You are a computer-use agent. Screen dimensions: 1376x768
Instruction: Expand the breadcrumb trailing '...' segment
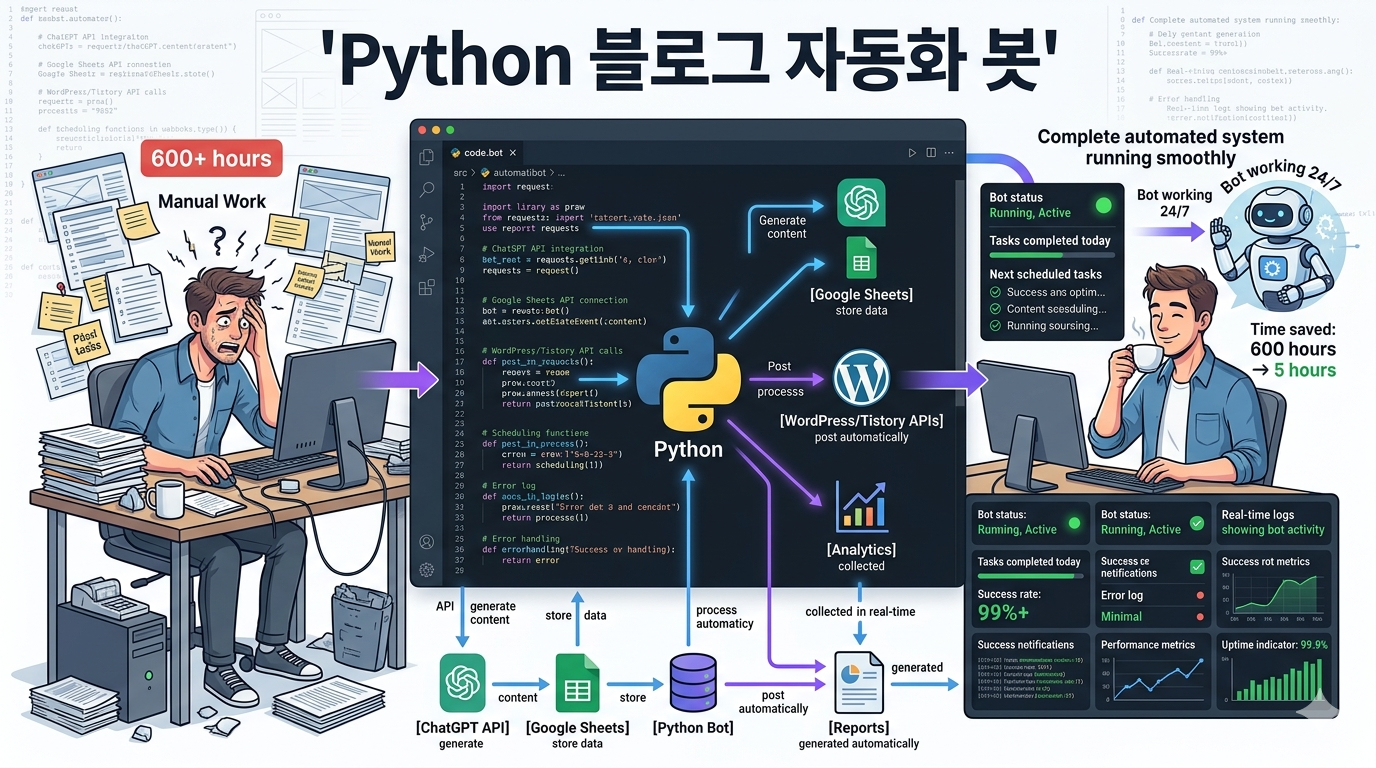point(562,173)
